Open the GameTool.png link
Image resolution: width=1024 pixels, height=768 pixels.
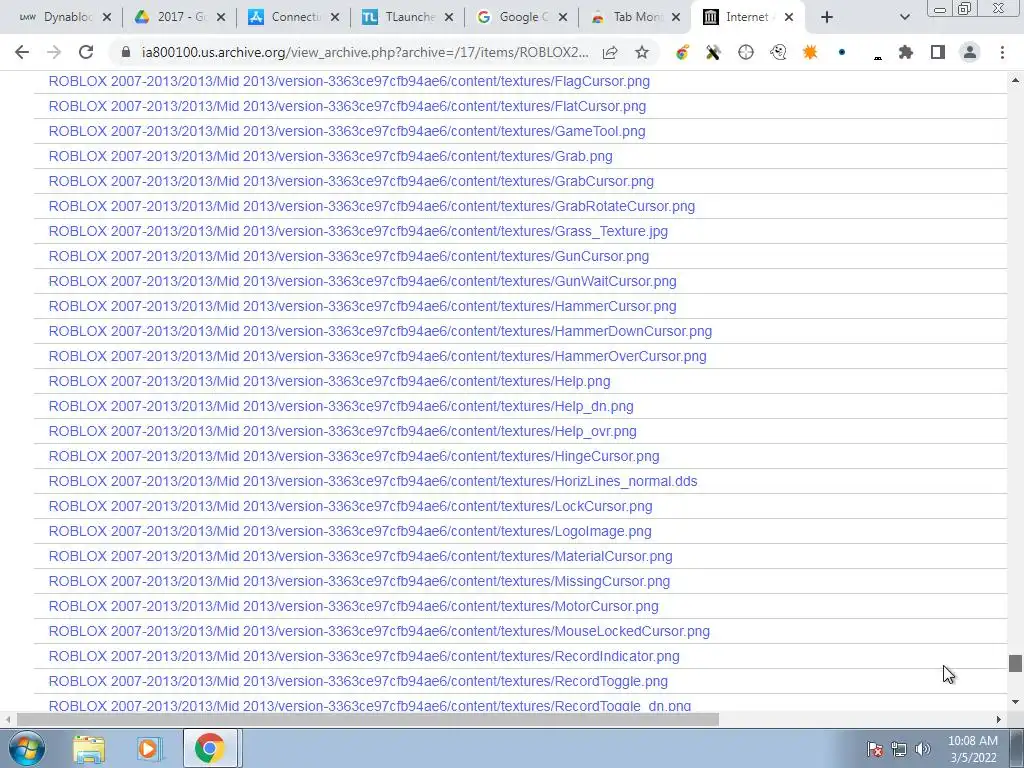tap(347, 131)
